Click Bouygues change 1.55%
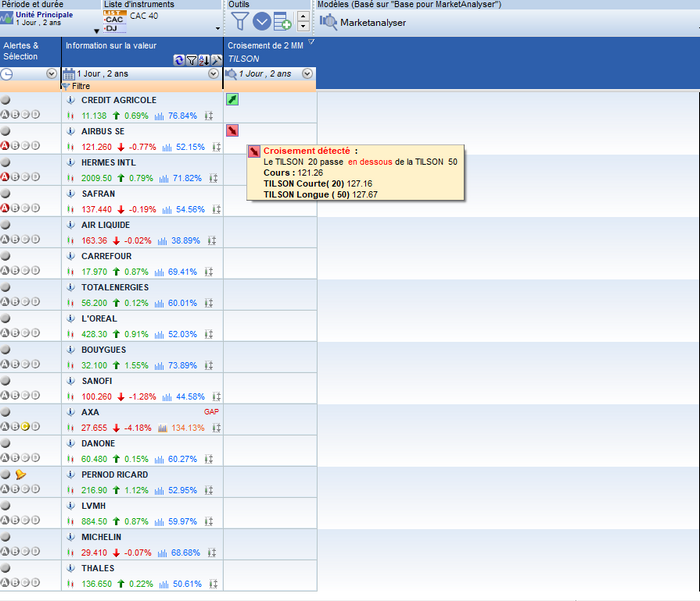 [x=136, y=365]
